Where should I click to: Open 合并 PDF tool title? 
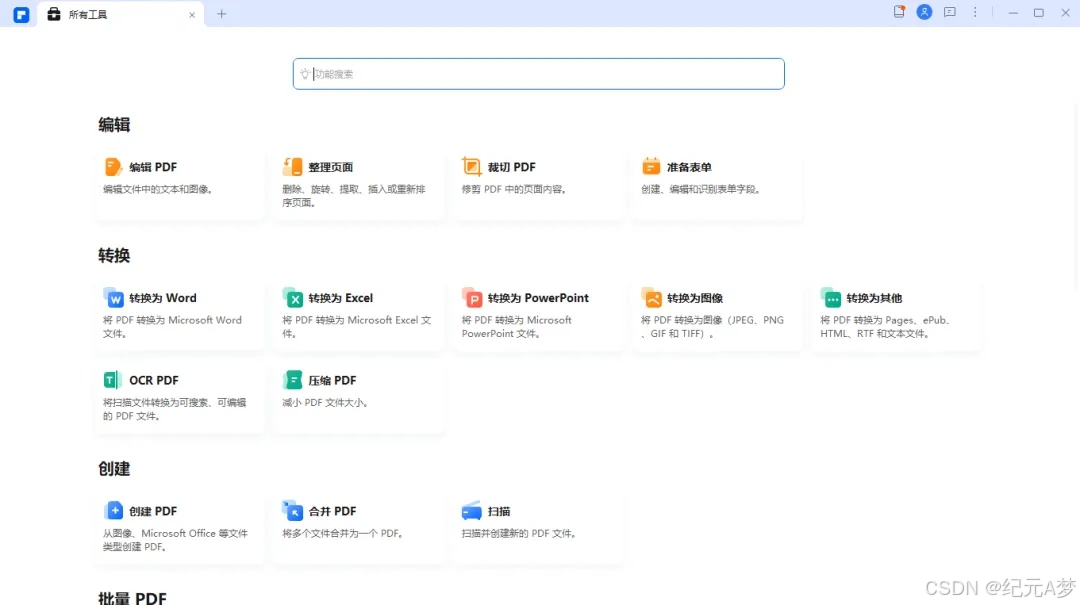332,511
